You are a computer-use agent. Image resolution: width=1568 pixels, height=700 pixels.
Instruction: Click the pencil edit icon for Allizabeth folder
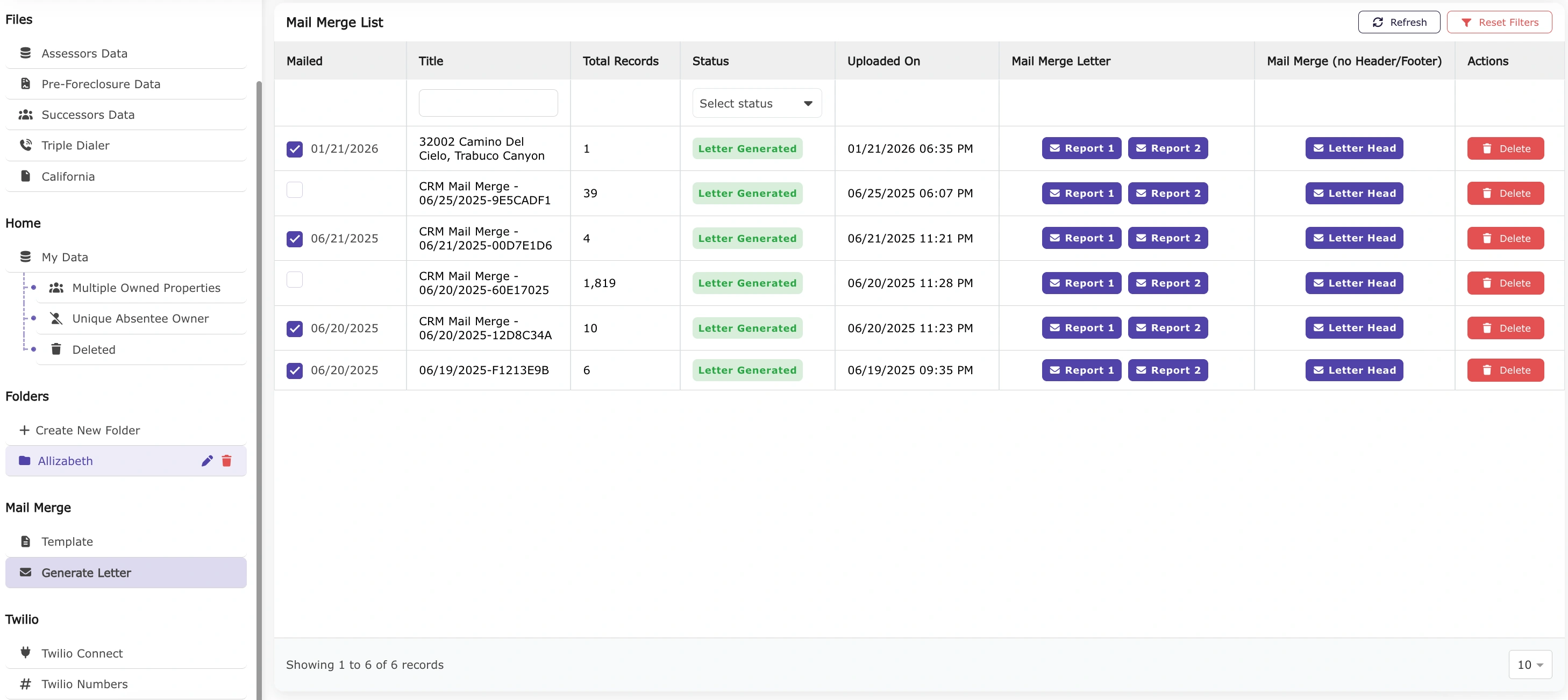[207, 461]
